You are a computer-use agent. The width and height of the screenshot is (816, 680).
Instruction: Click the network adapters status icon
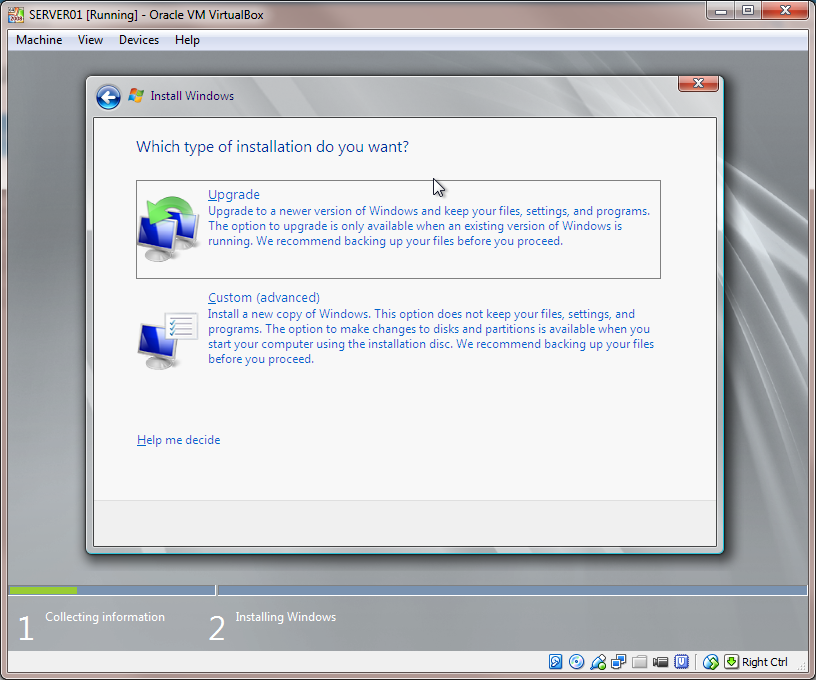pyautogui.click(x=618, y=662)
